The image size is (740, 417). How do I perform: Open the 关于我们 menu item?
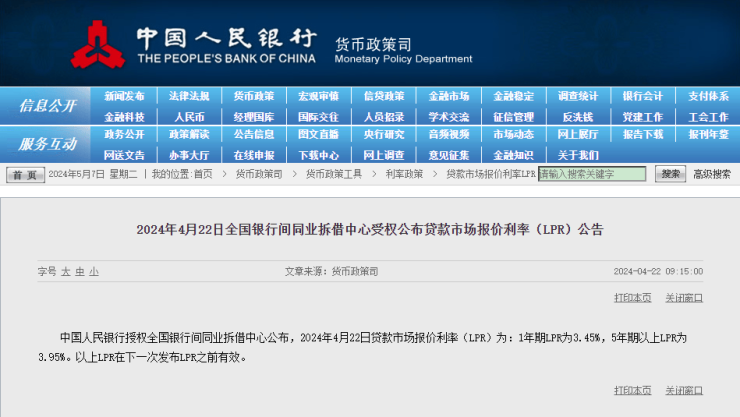point(578,155)
